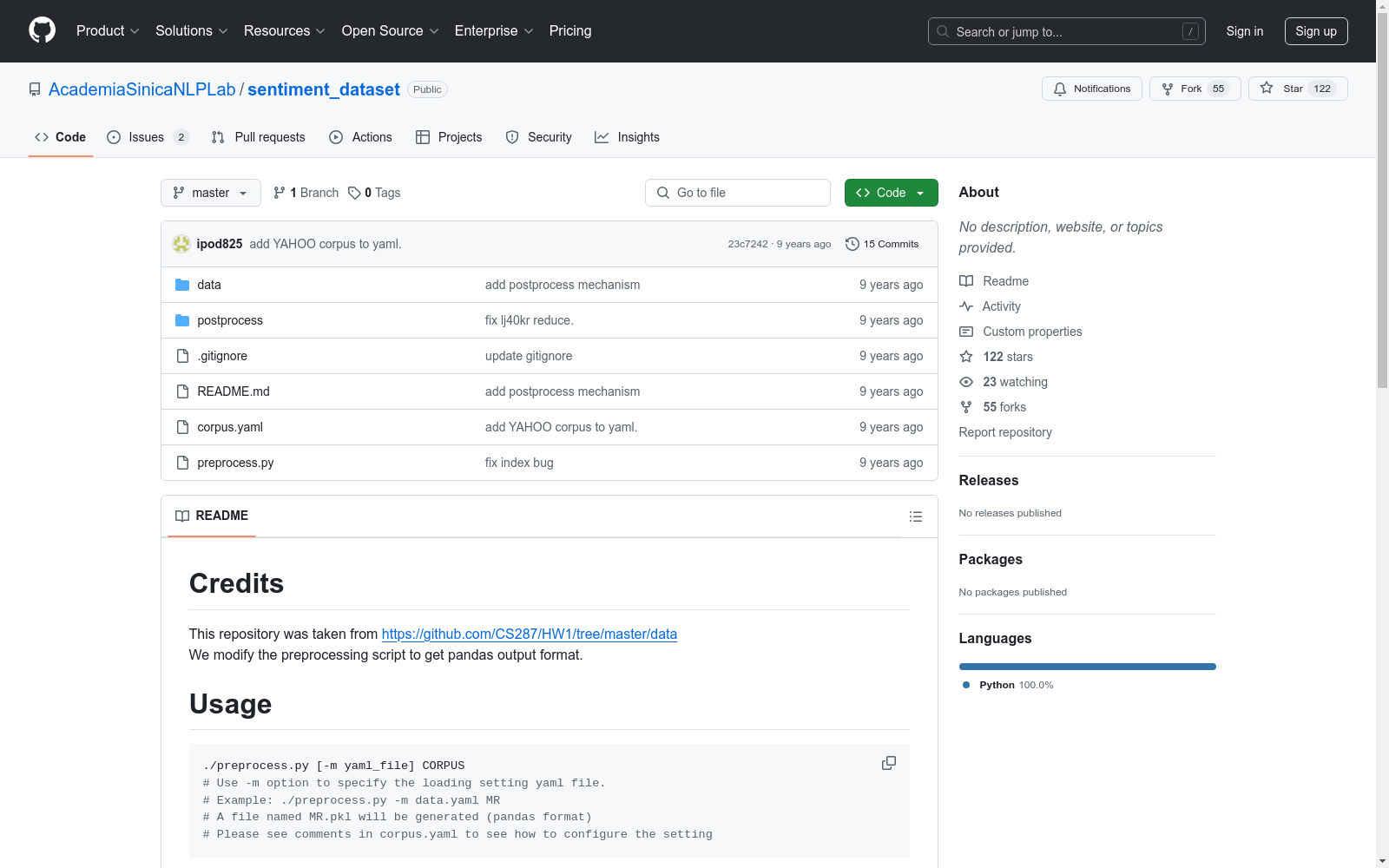Viewport: 1389px width, 868px height.
Task: Fork this repository
Action: (1195, 89)
